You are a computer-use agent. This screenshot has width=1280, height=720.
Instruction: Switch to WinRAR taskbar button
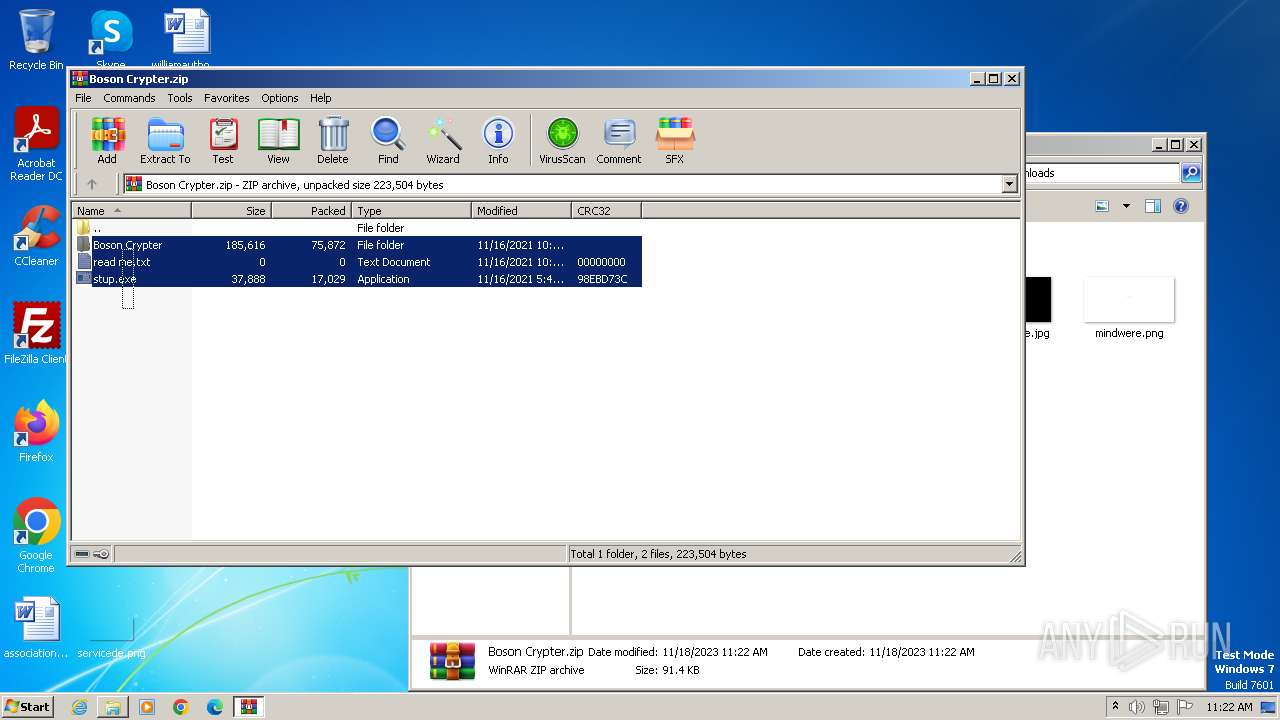pyautogui.click(x=249, y=707)
